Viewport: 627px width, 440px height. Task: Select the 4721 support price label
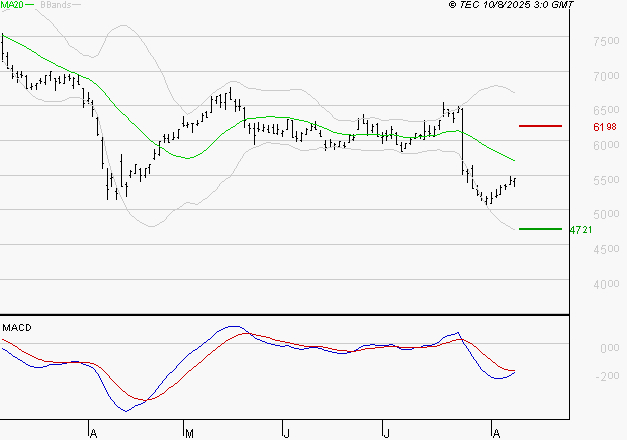pyautogui.click(x=580, y=229)
